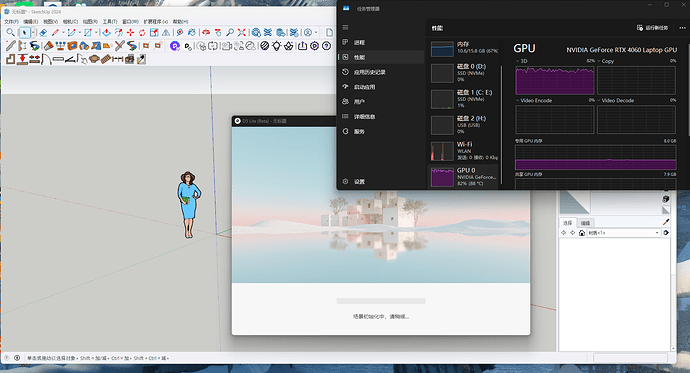Click the light bulb icon in D5 toolbar

click(276, 46)
